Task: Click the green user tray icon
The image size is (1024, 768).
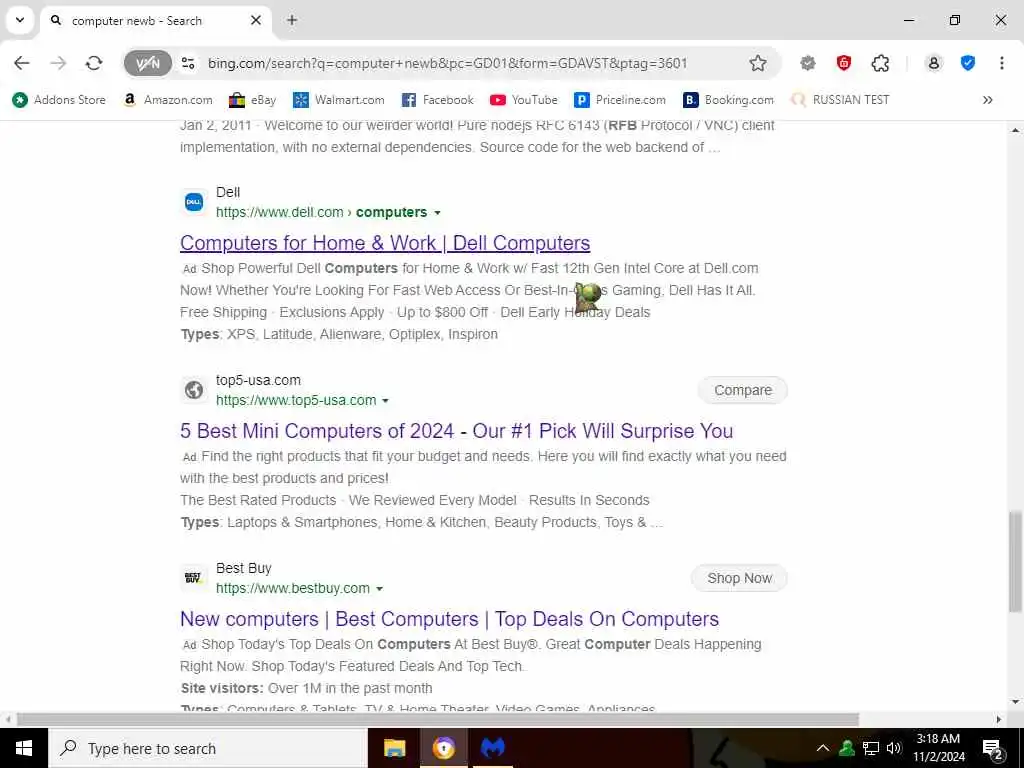Action: (847, 748)
